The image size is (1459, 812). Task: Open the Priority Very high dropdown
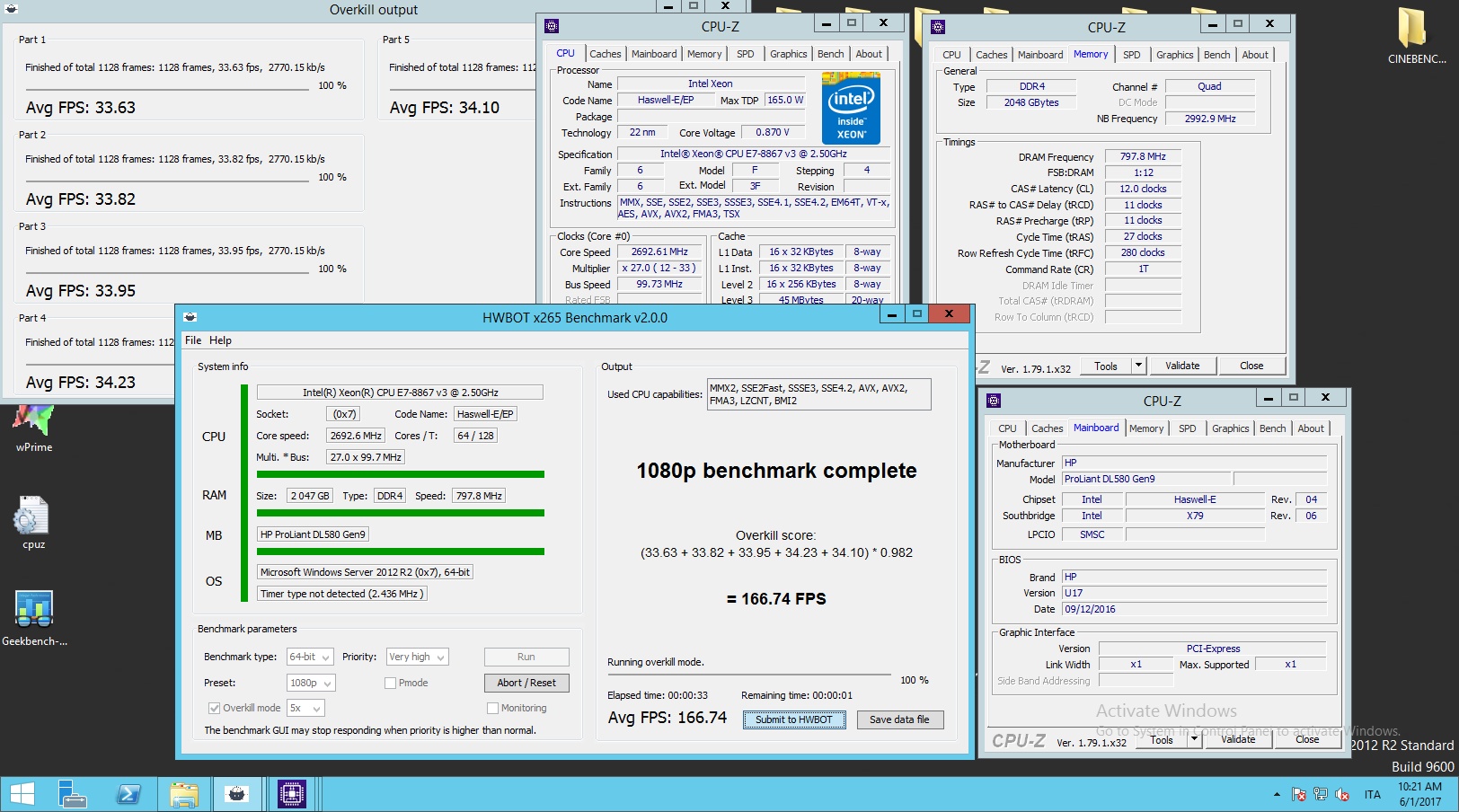coord(417,658)
